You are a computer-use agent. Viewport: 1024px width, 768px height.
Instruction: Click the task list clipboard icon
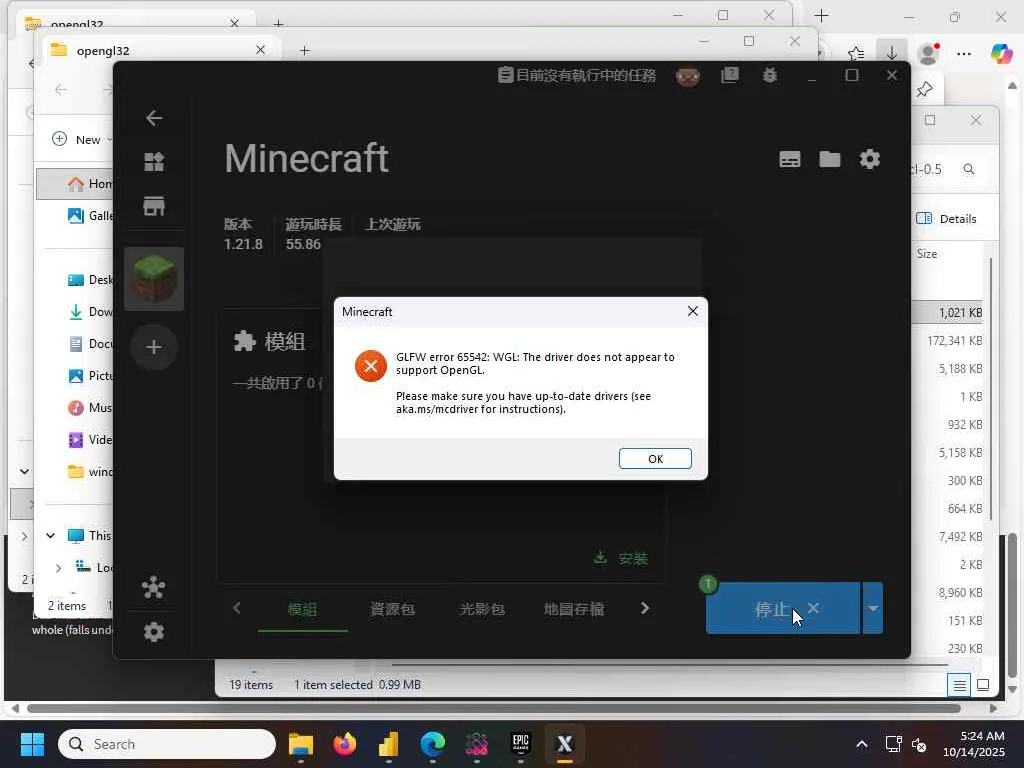[505, 75]
